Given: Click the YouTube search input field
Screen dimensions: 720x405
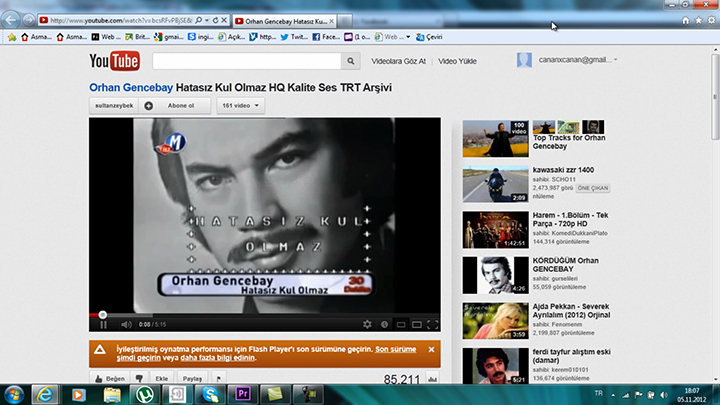Looking at the screenshot, I should [x=247, y=61].
